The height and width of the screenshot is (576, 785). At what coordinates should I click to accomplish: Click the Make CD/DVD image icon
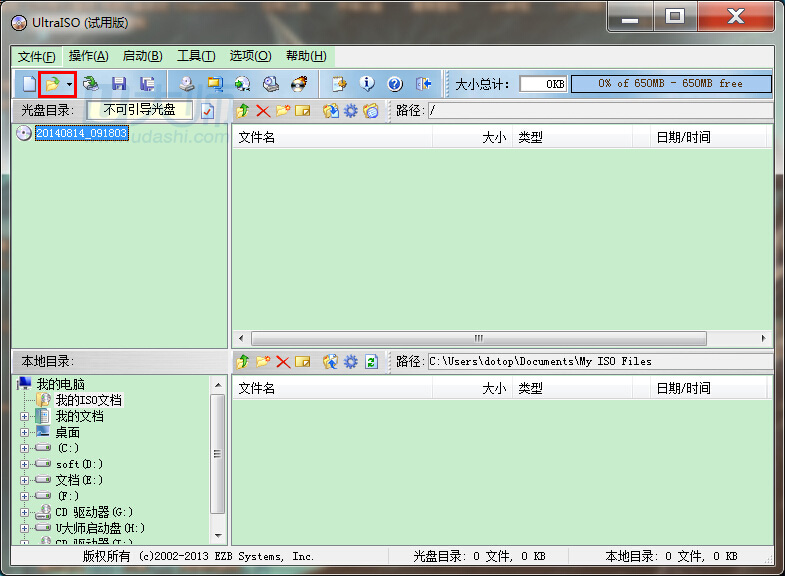coord(187,84)
